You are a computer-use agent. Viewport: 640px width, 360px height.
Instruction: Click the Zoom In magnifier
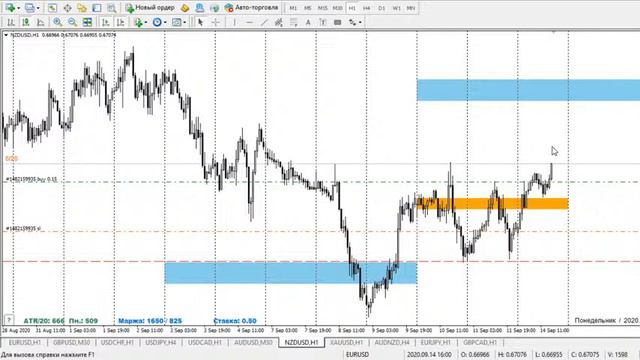(58, 22)
